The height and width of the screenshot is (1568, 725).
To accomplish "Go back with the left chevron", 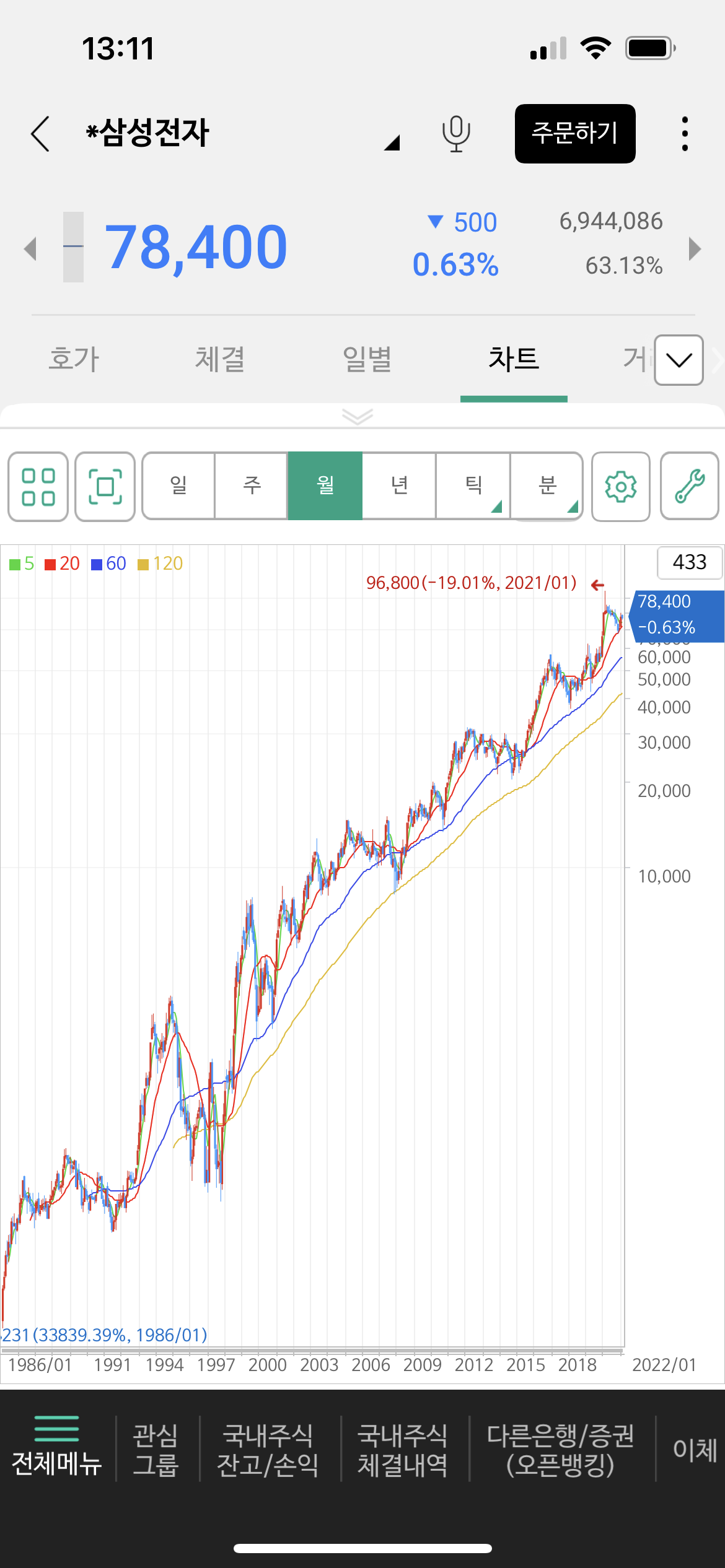I will (x=40, y=134).
